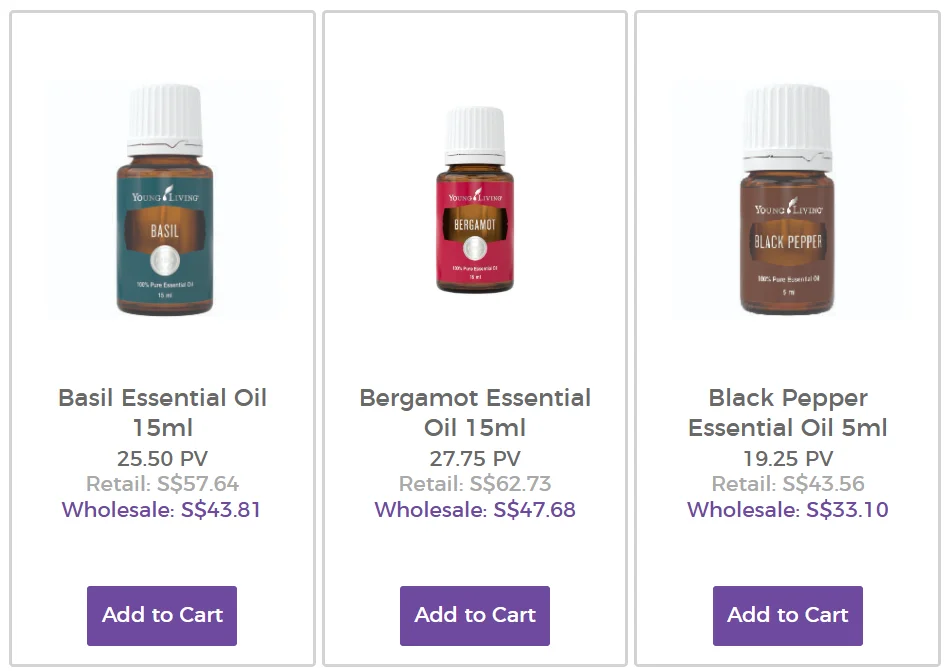The width and height of the screenshot is (947, 671).
Task: Click the Young Living logo on the Basil bottle
Action: coord(165,194)
